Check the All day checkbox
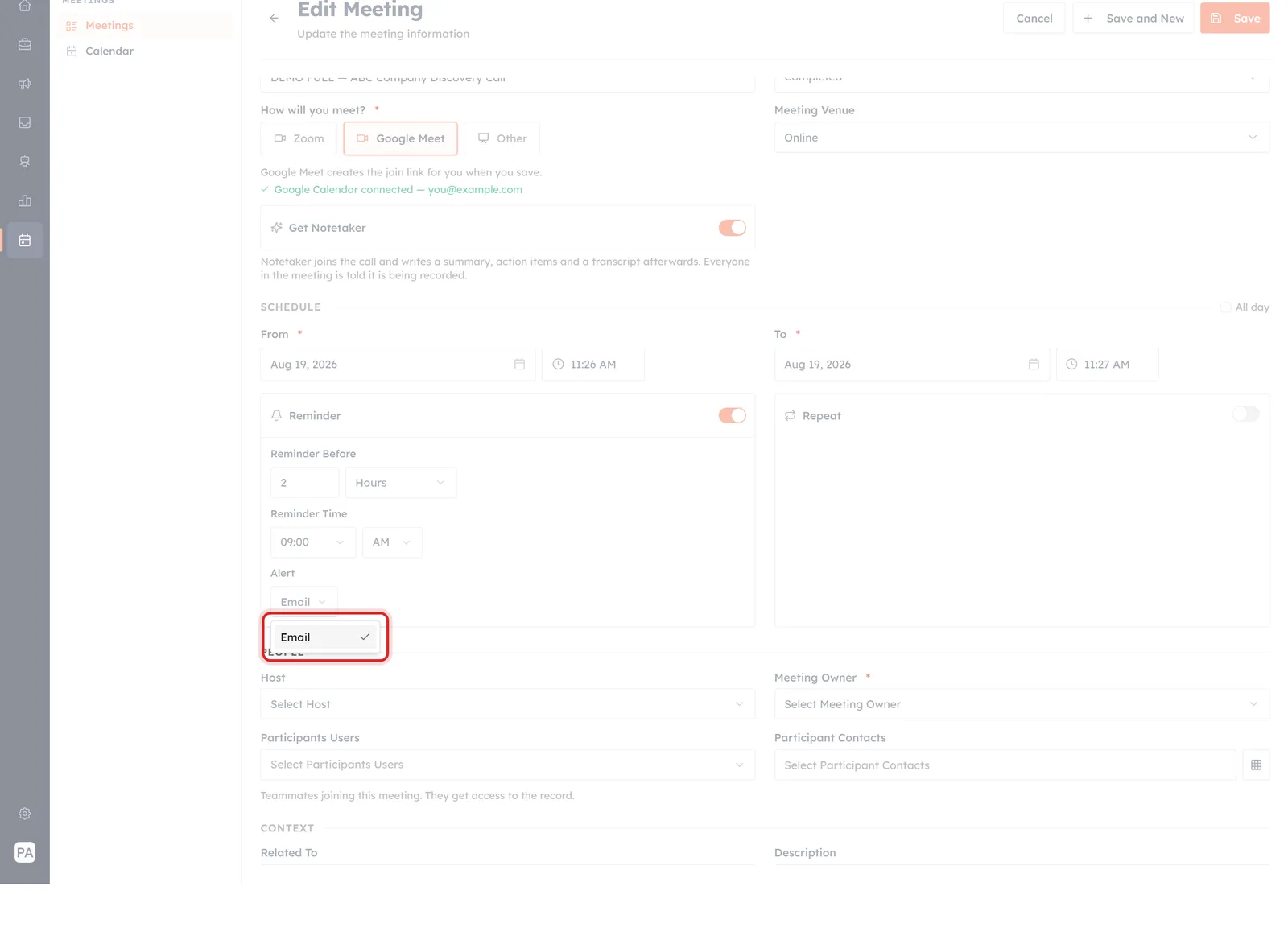The image size is (1288, 944). [1225, 307]
